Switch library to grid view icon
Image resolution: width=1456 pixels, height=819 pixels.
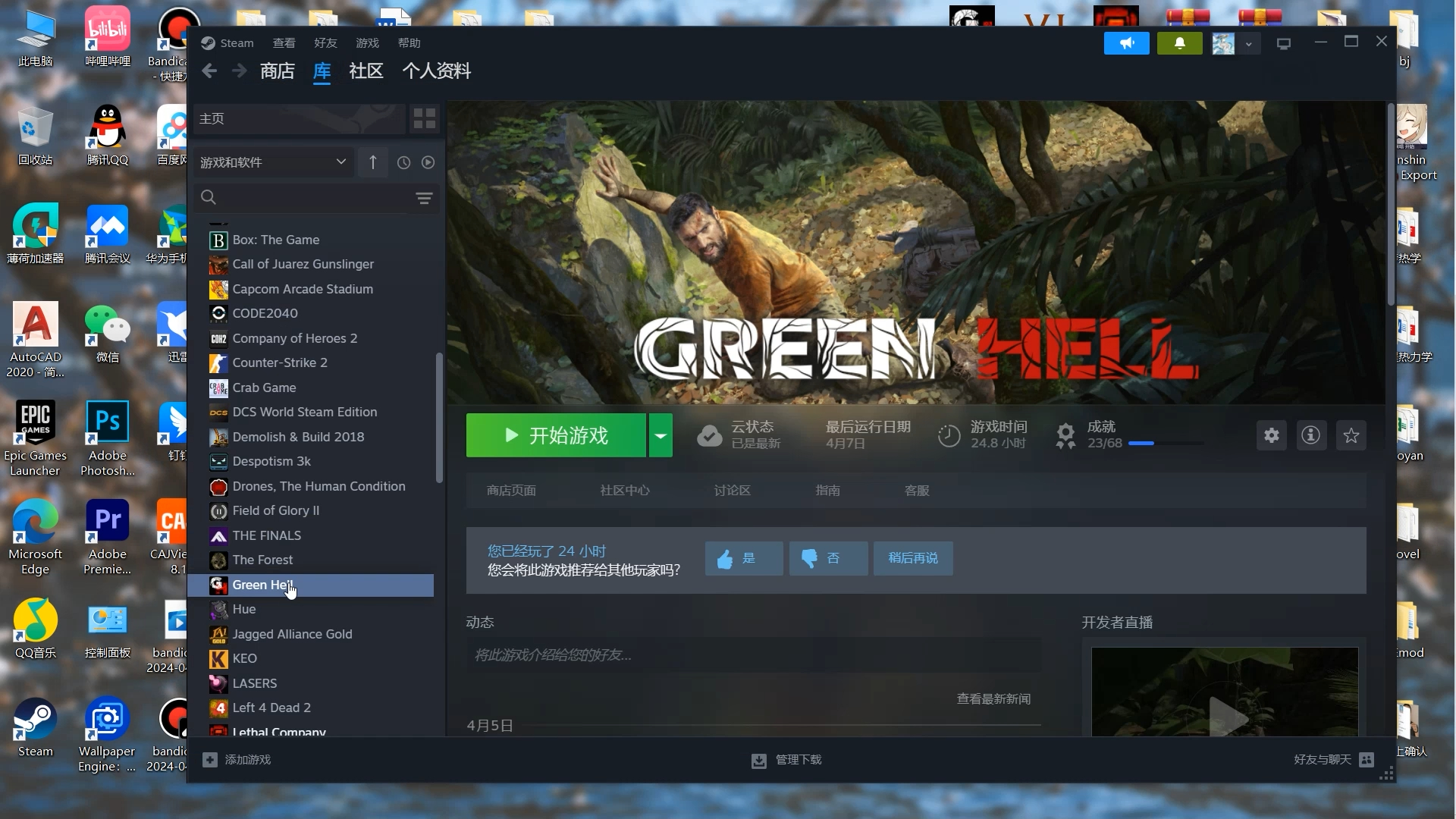pos(424,118)
